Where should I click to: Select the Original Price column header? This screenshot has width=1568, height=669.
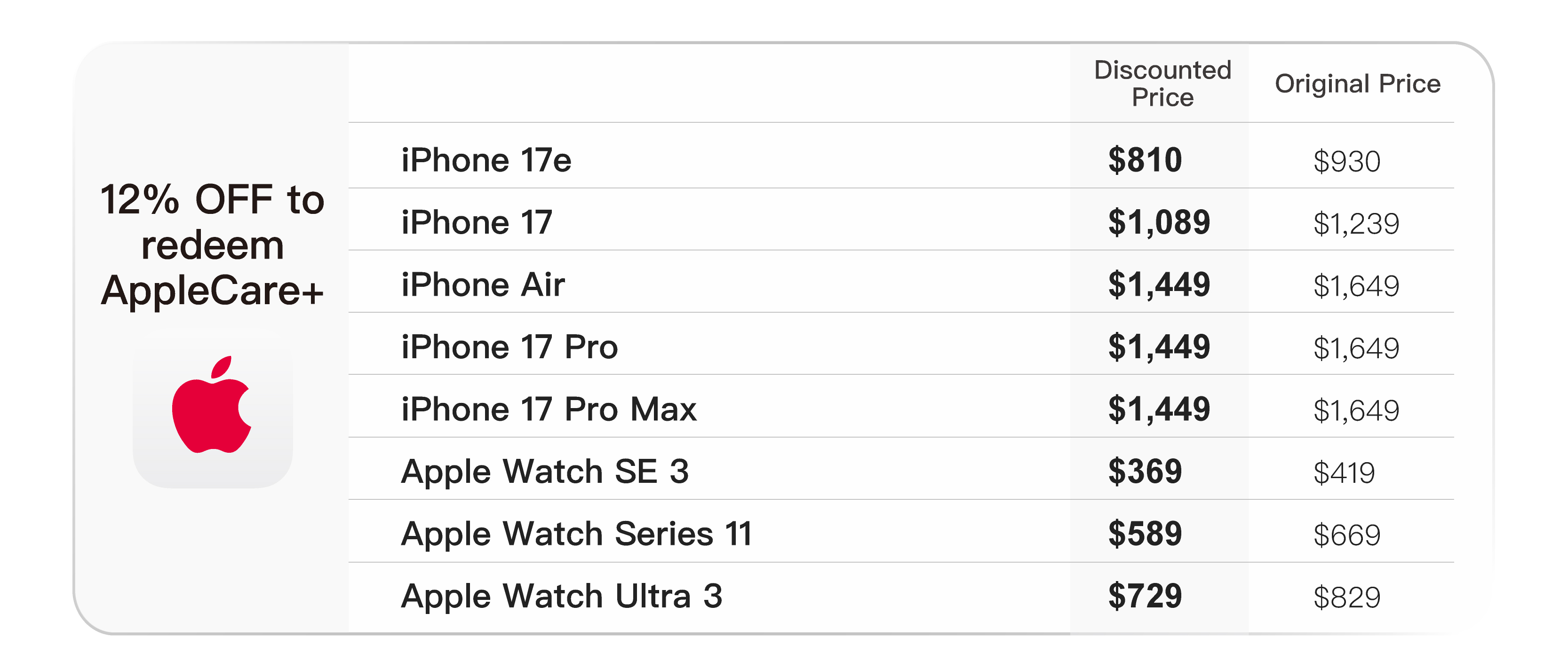pos(1357,83)
